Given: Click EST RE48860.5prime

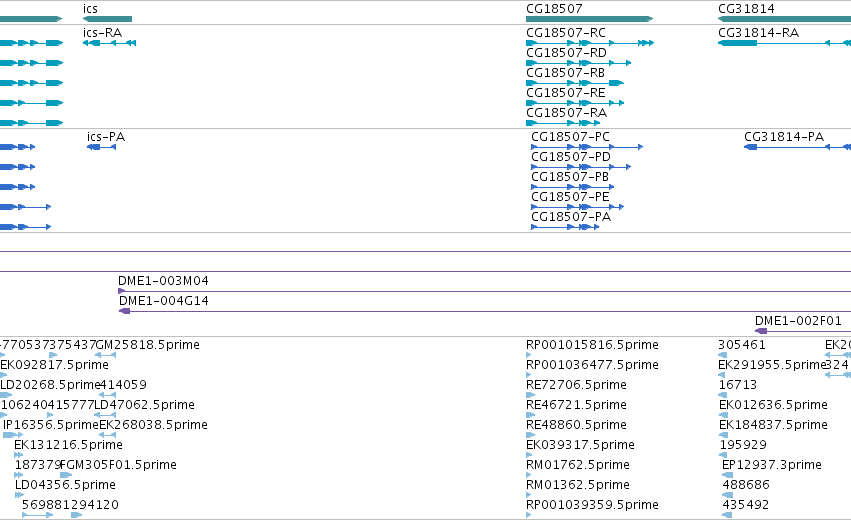Looking at the screenshot, I should point(576,425).
